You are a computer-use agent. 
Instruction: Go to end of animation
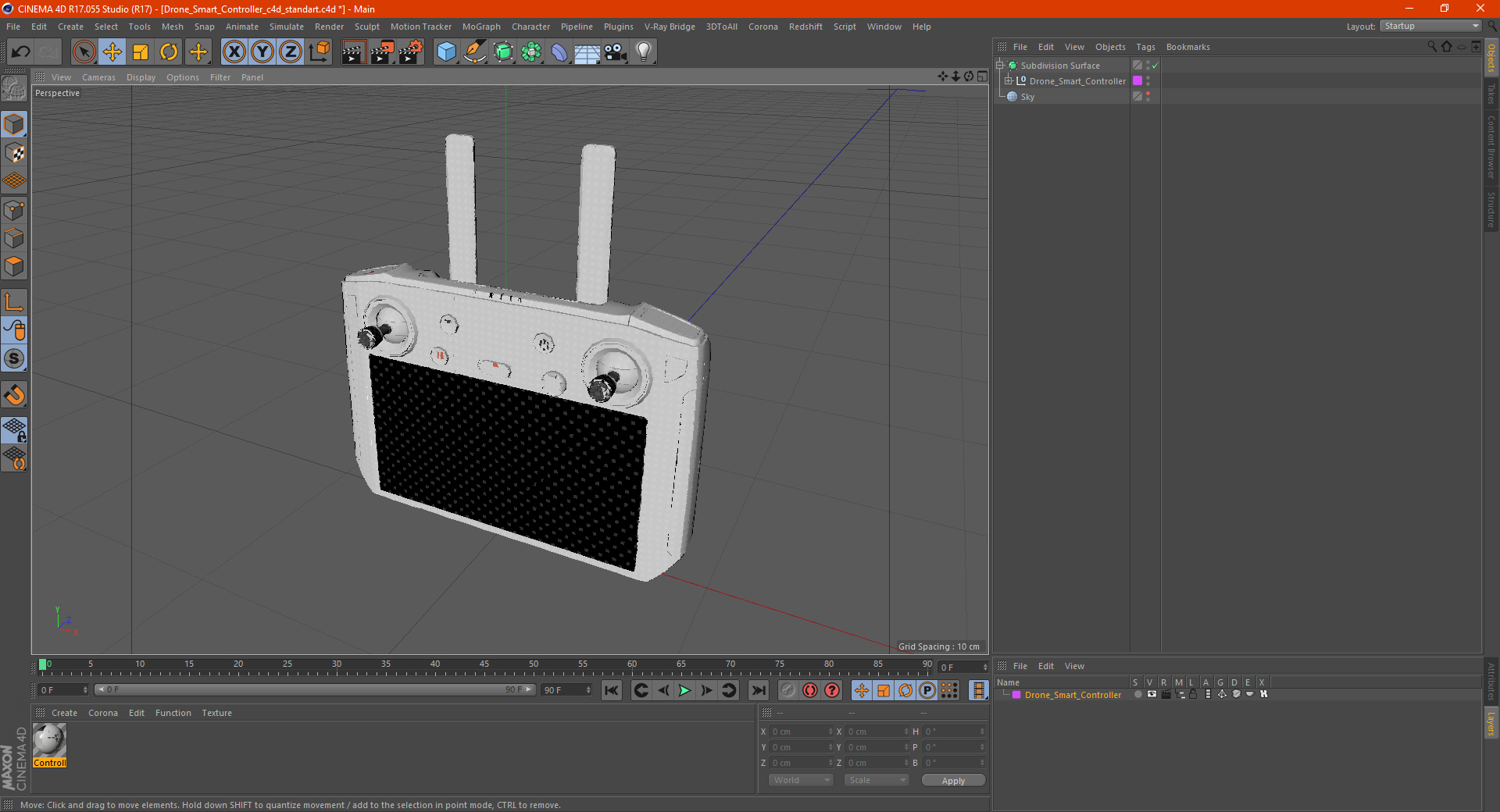[x=759, y=690]
